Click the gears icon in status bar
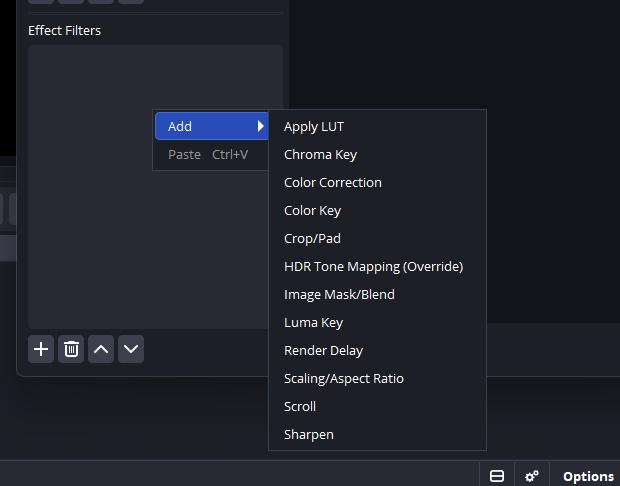 531,476
